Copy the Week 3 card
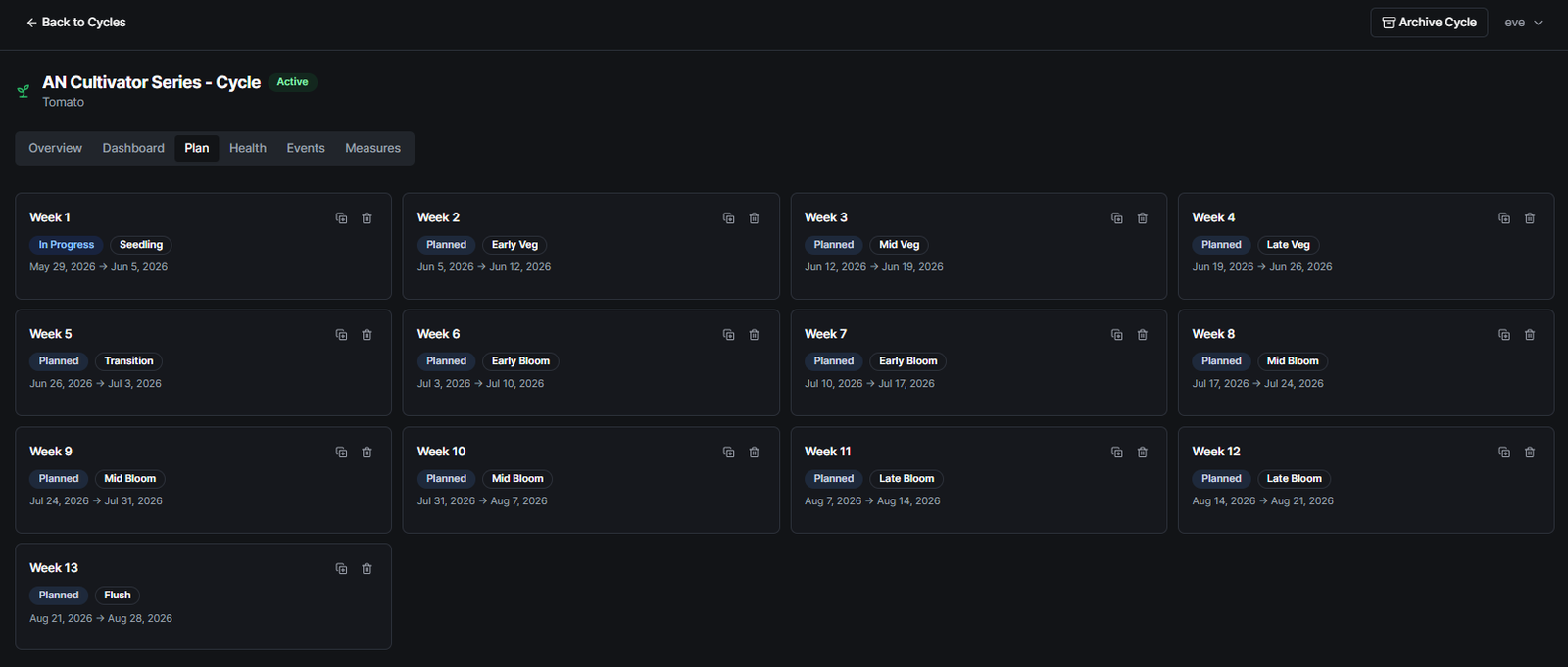Viewport: 1568px width, 667px height. point(1116,218)
